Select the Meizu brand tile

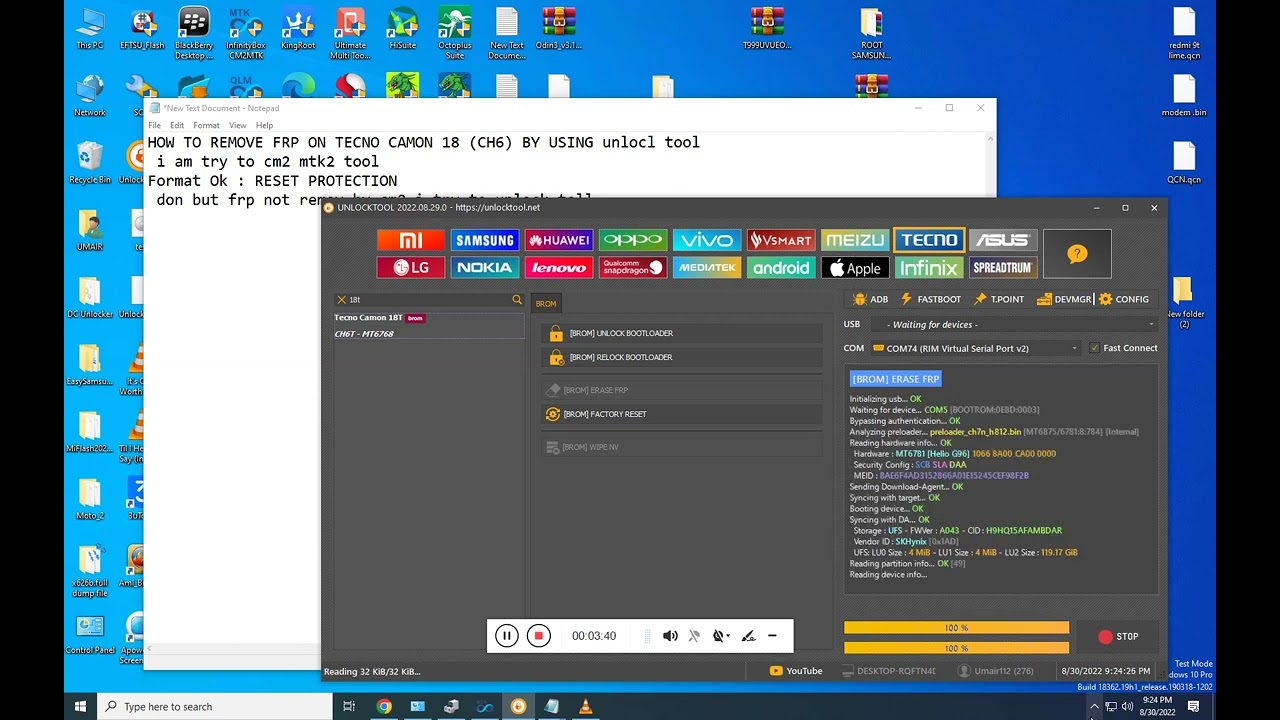(854, 240)
